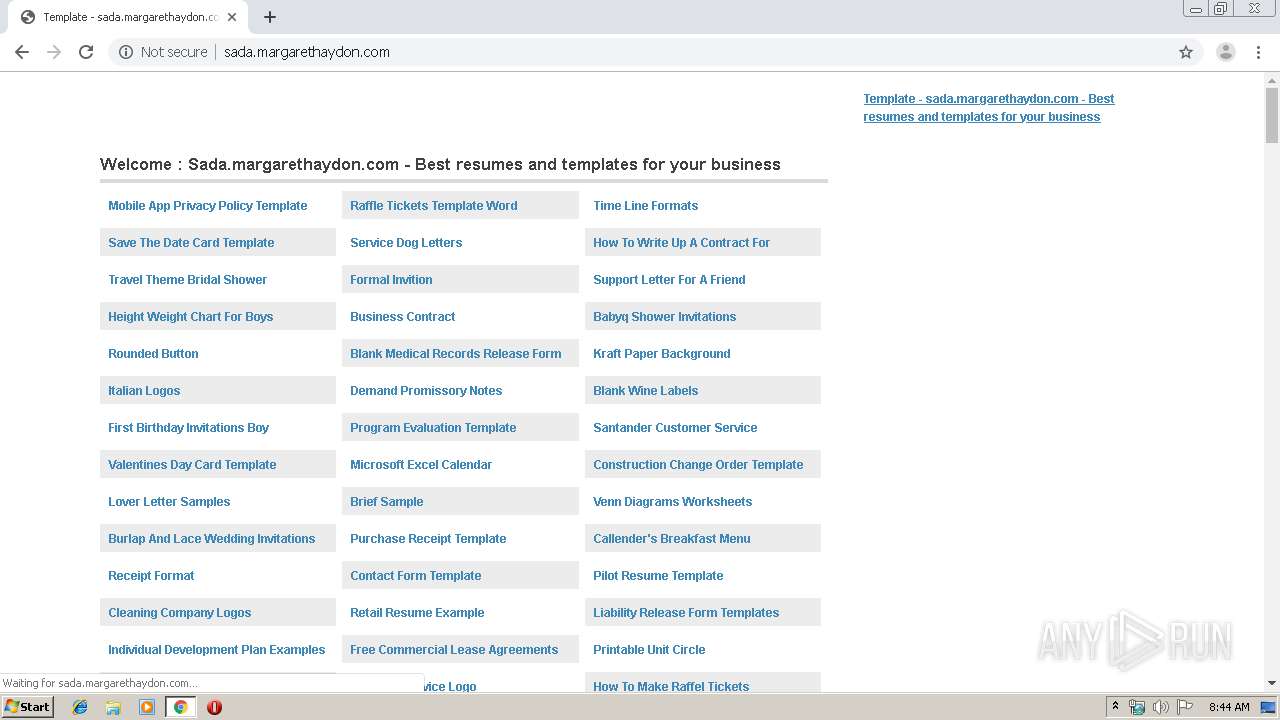The height and width of the screenshot is (720, 1280).
Task: Open Service Dog Letters link
Action: 406,242
